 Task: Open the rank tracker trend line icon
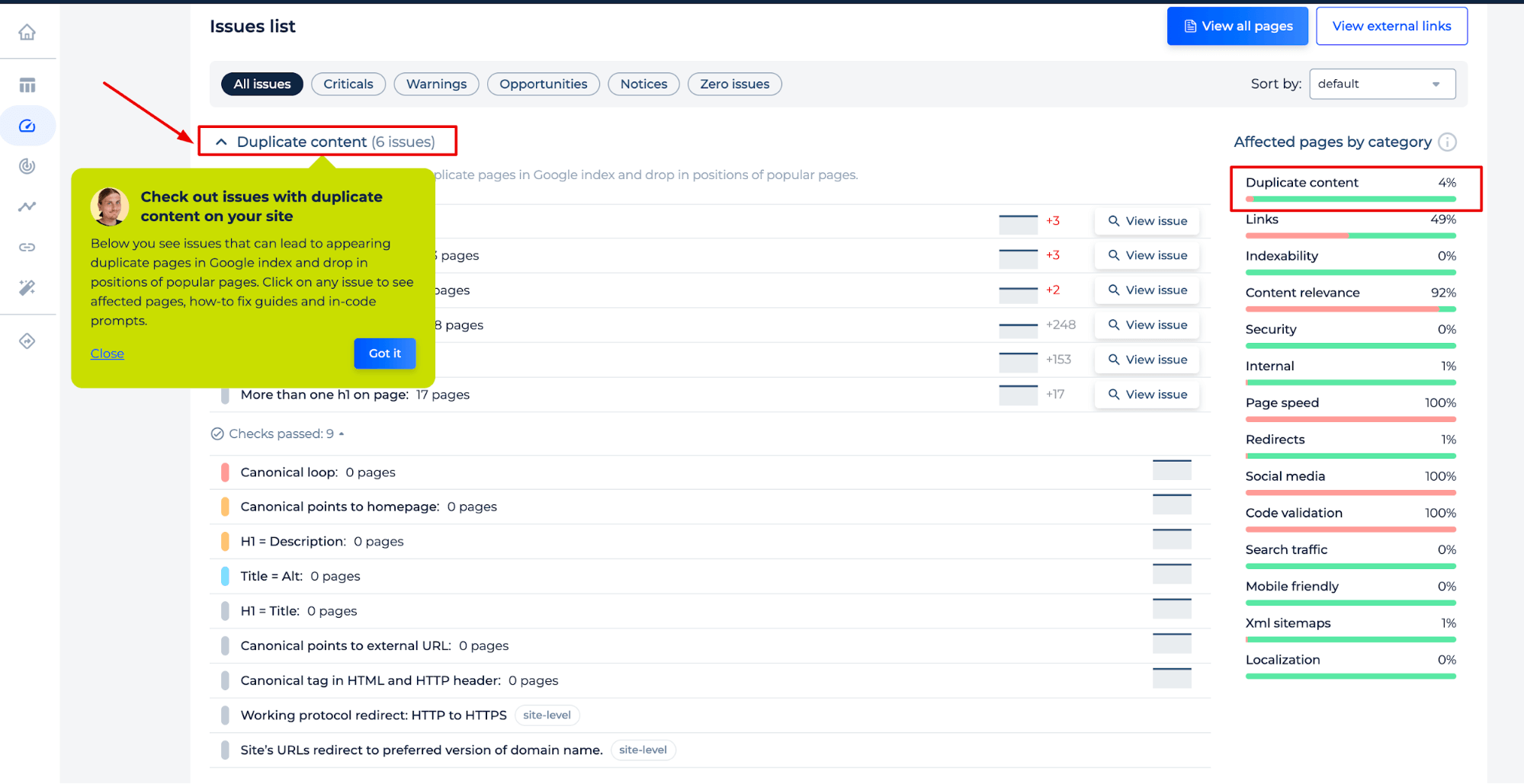point(27,206)
